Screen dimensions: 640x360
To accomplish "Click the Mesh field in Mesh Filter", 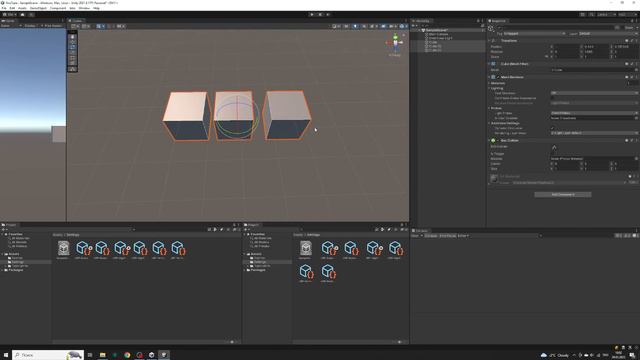I will 594,70.
